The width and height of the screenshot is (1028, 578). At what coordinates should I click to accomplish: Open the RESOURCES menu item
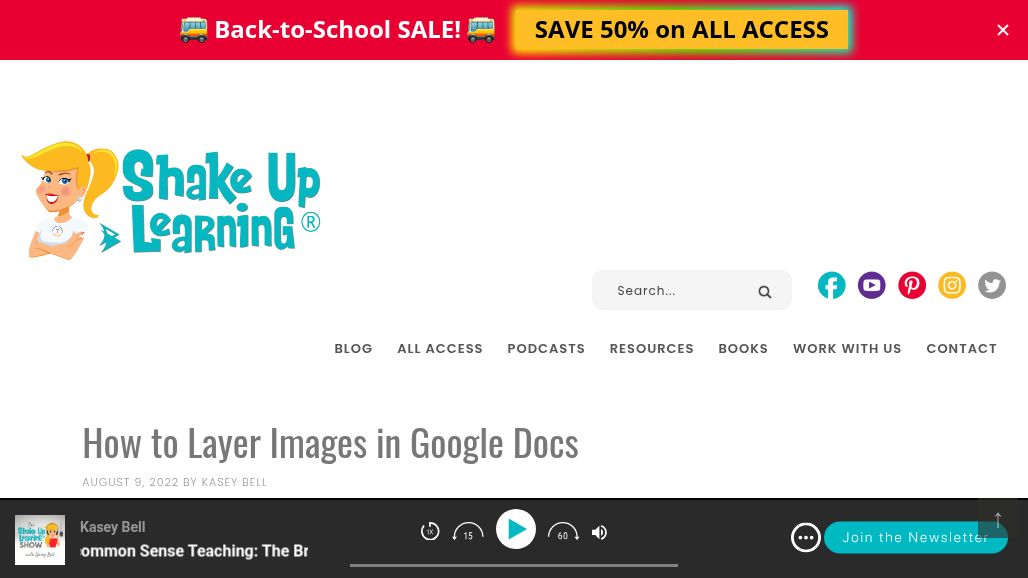pos(652,349)
